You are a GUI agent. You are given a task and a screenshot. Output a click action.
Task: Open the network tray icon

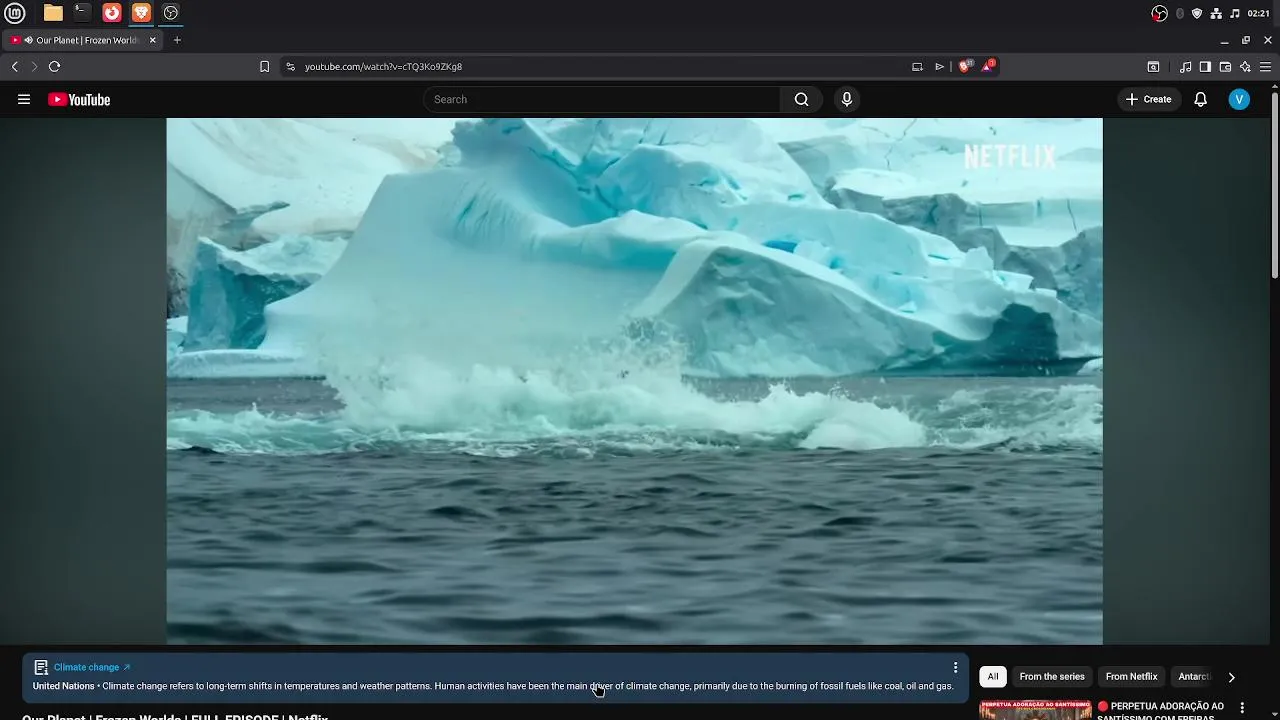pyautogui.click(x=1216, y=13)
